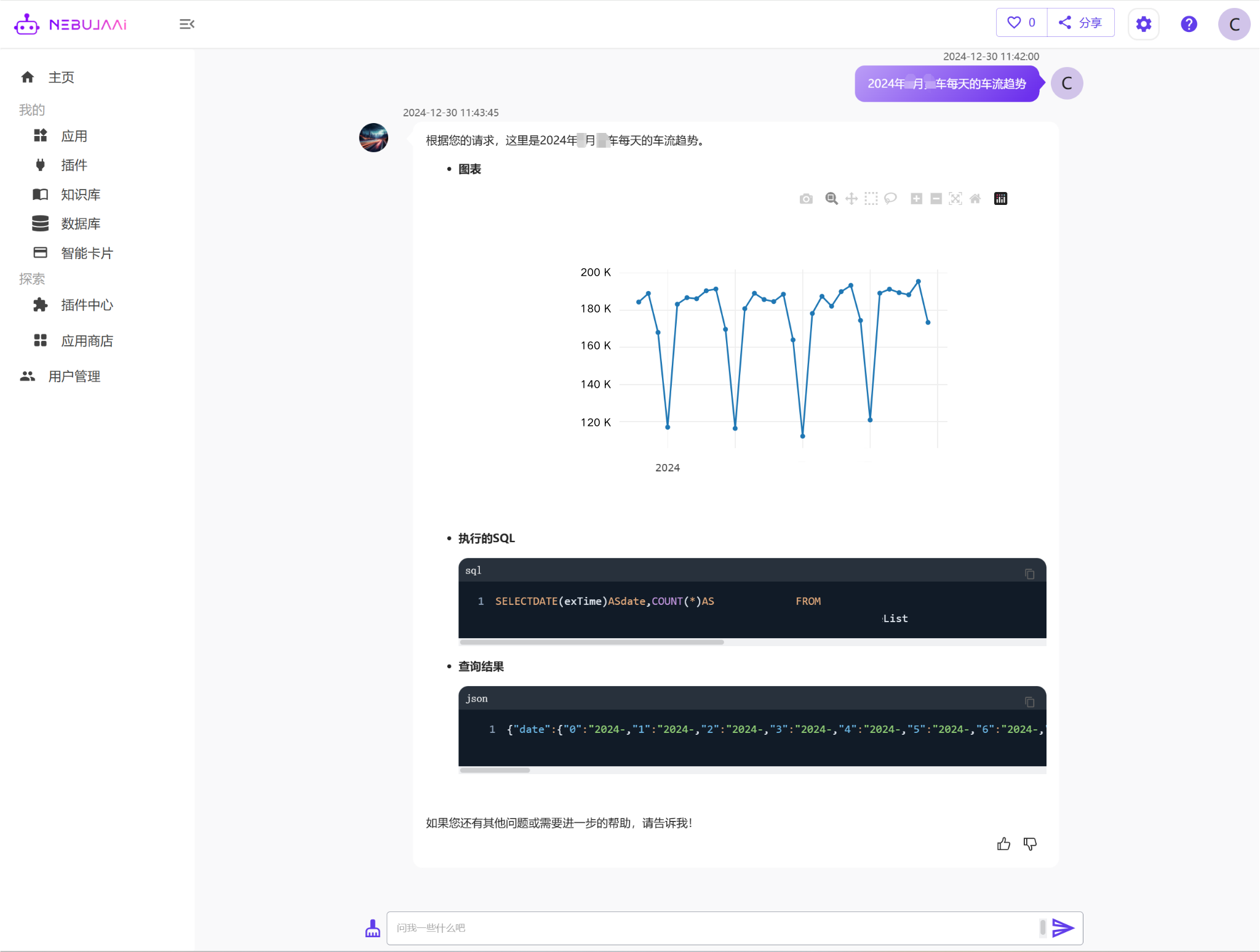Open 数据库 in the sidebar
The image size is (1260, 952).
(x=80, y=223)
